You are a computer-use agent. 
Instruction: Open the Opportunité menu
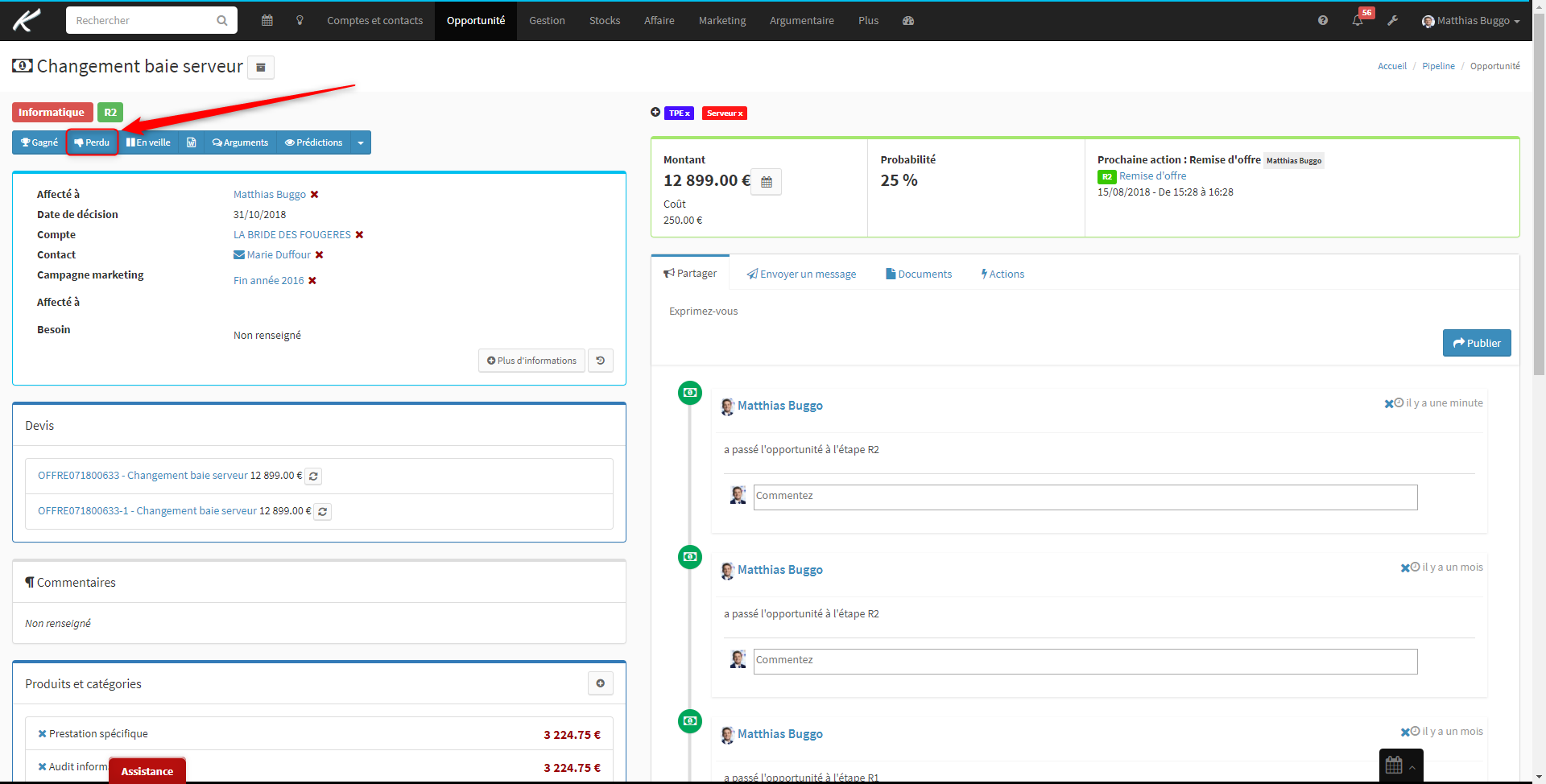[476, 20]
